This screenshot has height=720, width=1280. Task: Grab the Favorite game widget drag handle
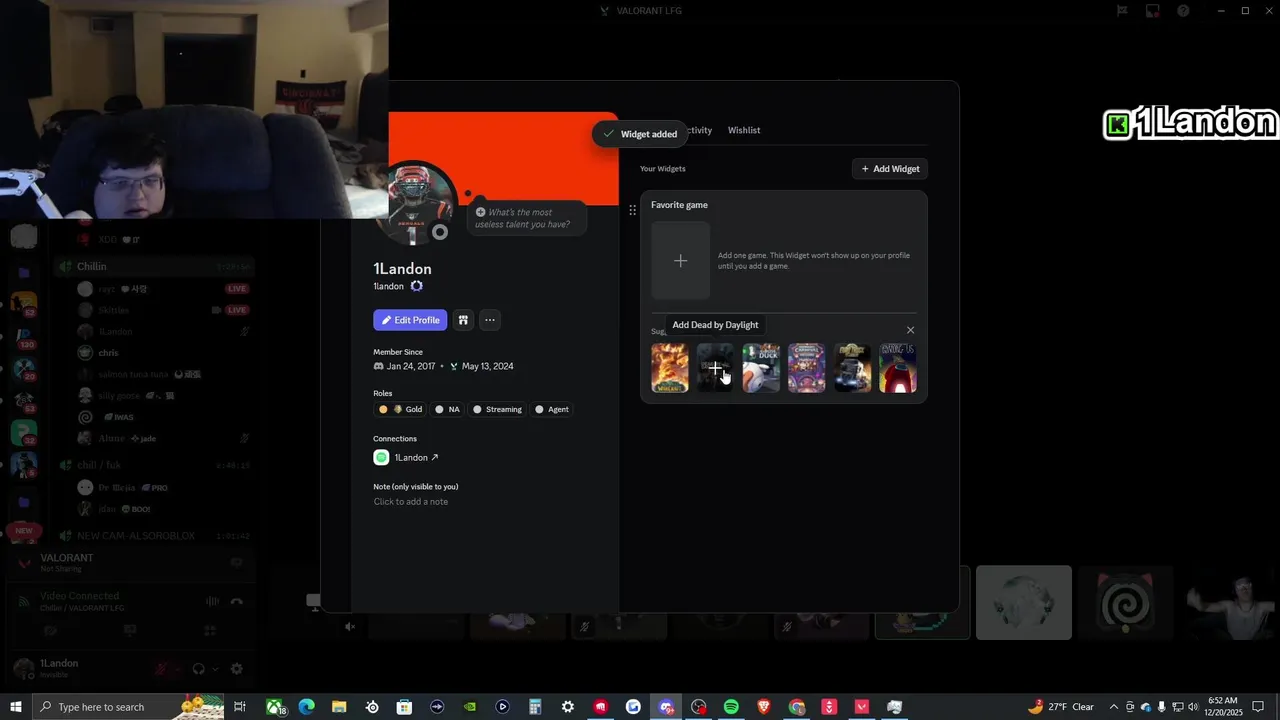[x=632, y=210]
